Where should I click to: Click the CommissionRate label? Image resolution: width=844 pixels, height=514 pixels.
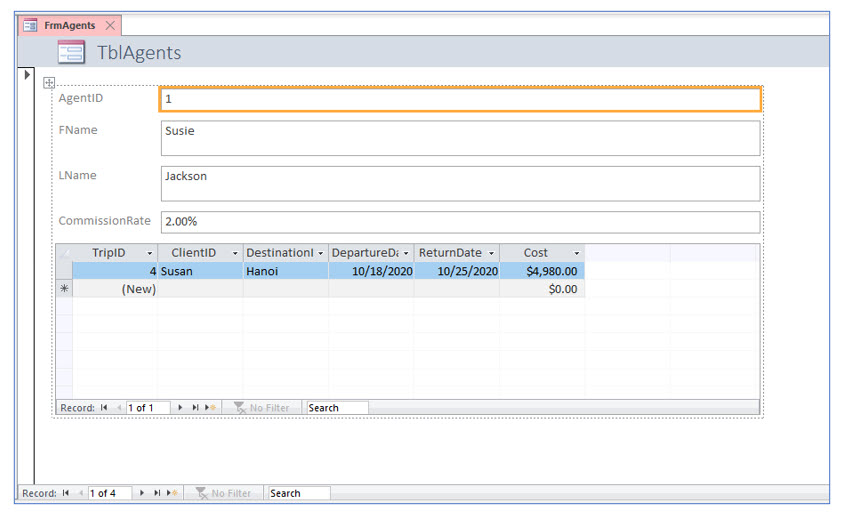(x=104, y=221)
